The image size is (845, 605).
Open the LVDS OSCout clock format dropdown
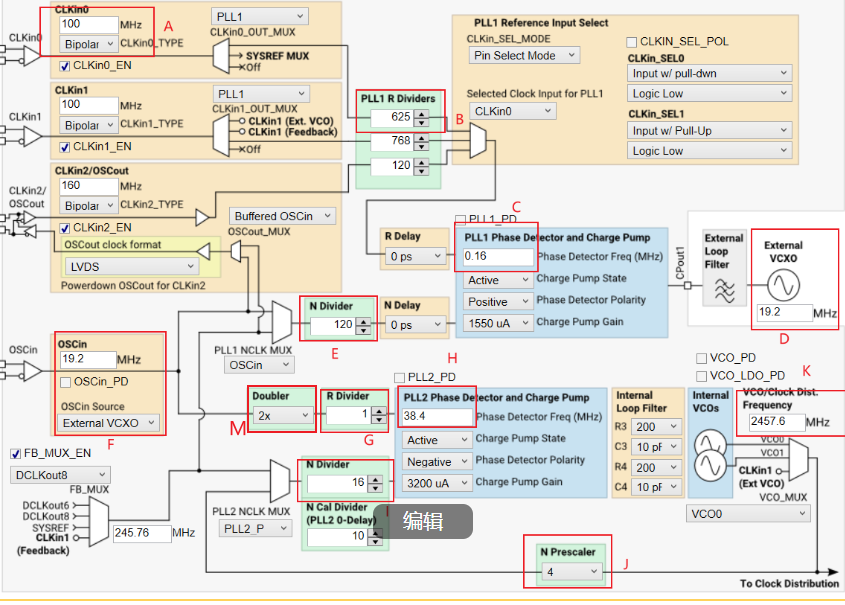point(132,267)
